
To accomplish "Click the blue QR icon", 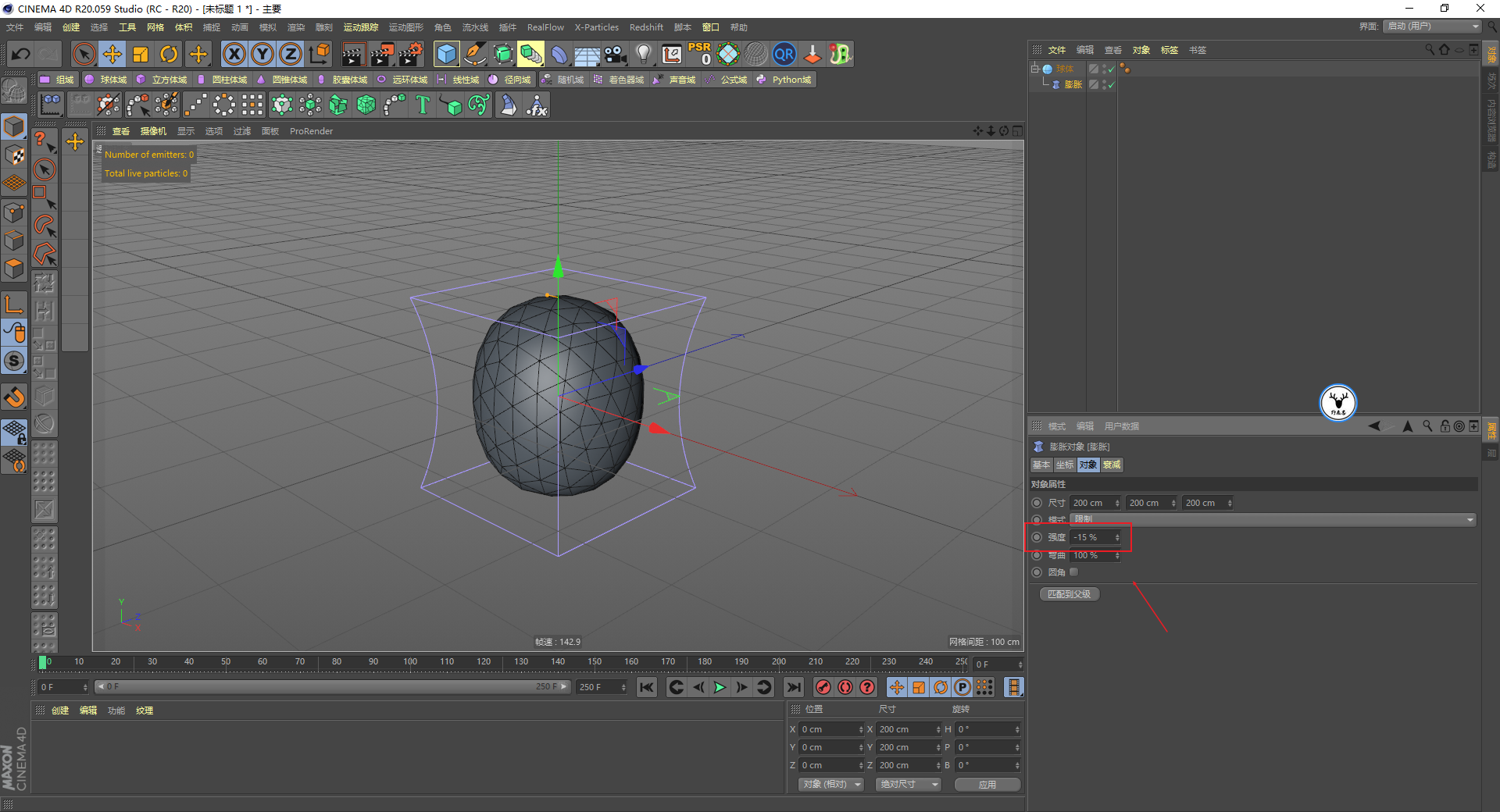I will 784,54.
